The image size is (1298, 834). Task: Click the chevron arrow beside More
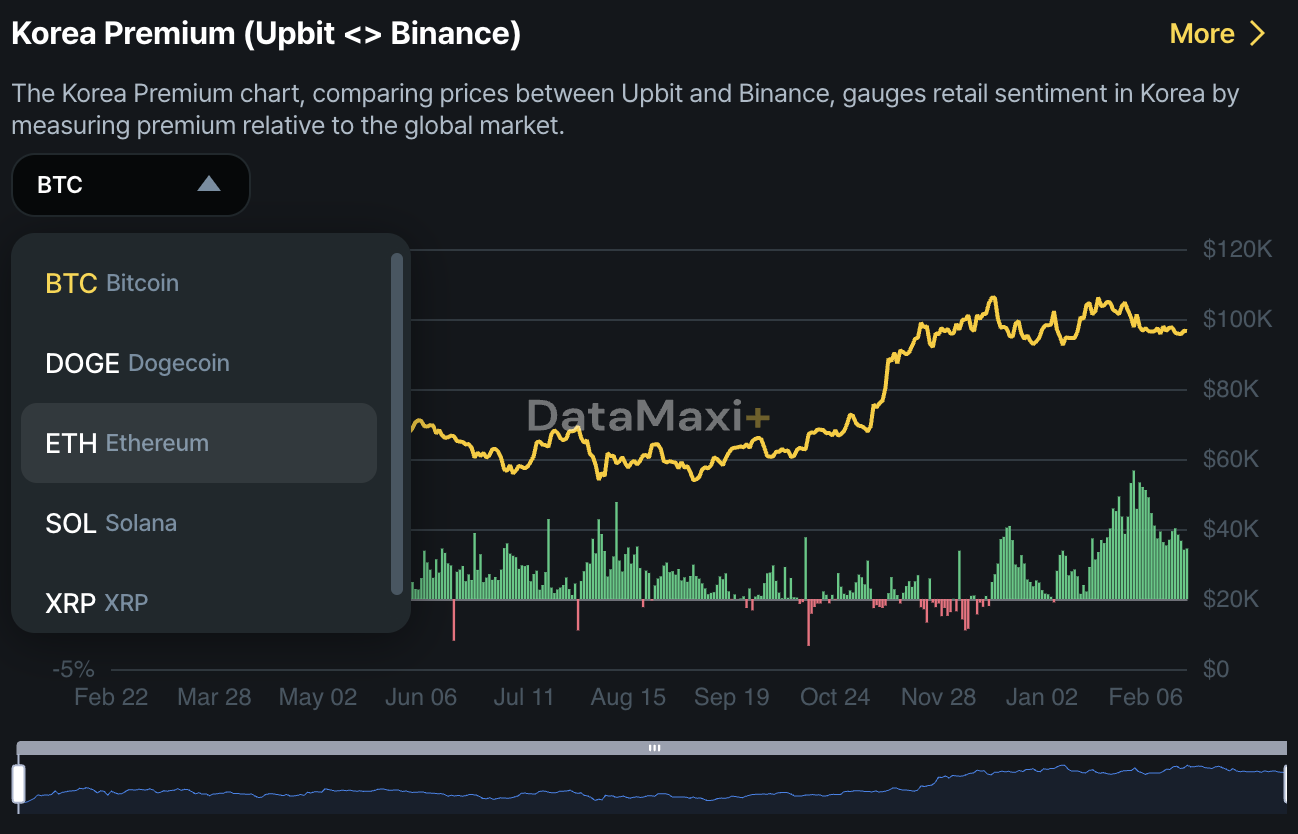1257,34
